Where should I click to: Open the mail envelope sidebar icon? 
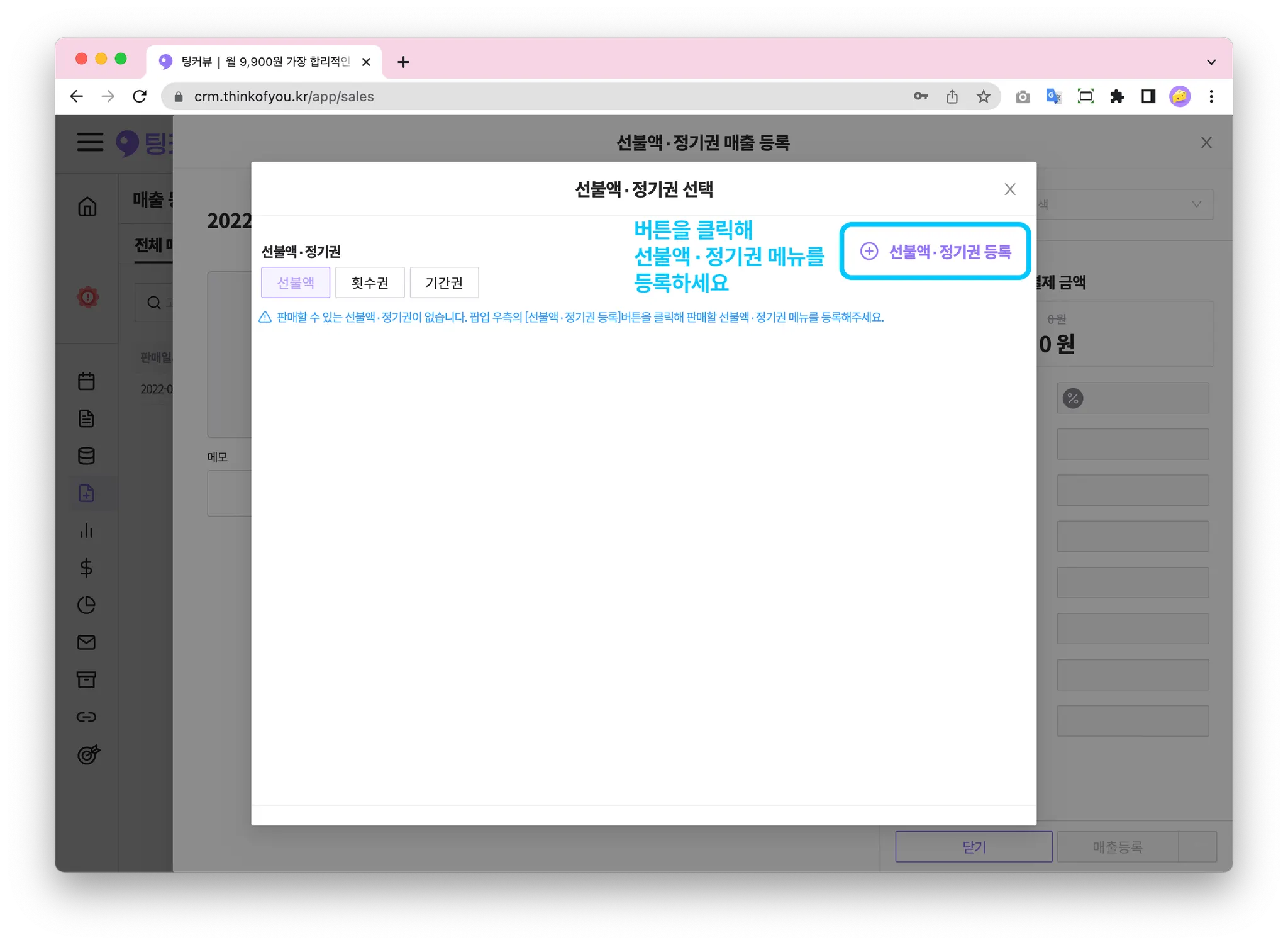click(86, 642)
